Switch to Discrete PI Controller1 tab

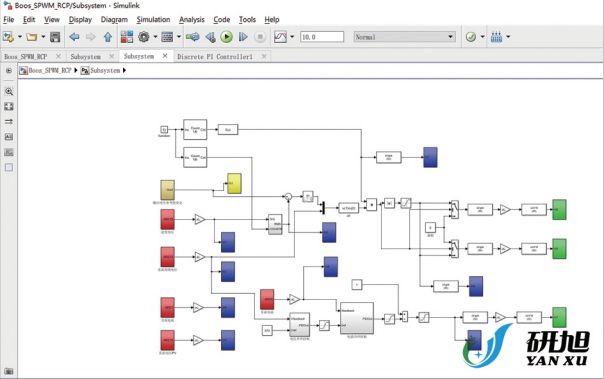(x=215, y=57)
